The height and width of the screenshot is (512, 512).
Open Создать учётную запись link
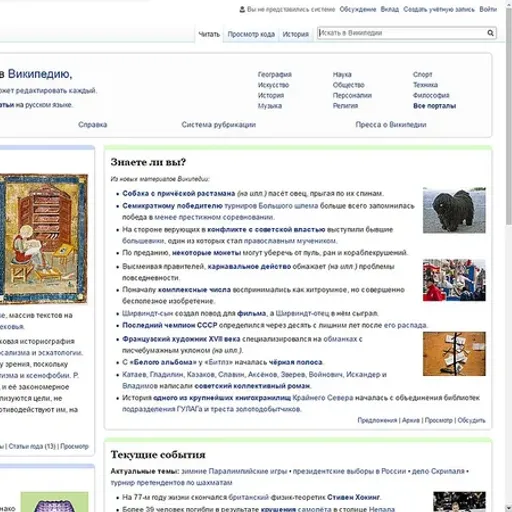tap(439, 9)
